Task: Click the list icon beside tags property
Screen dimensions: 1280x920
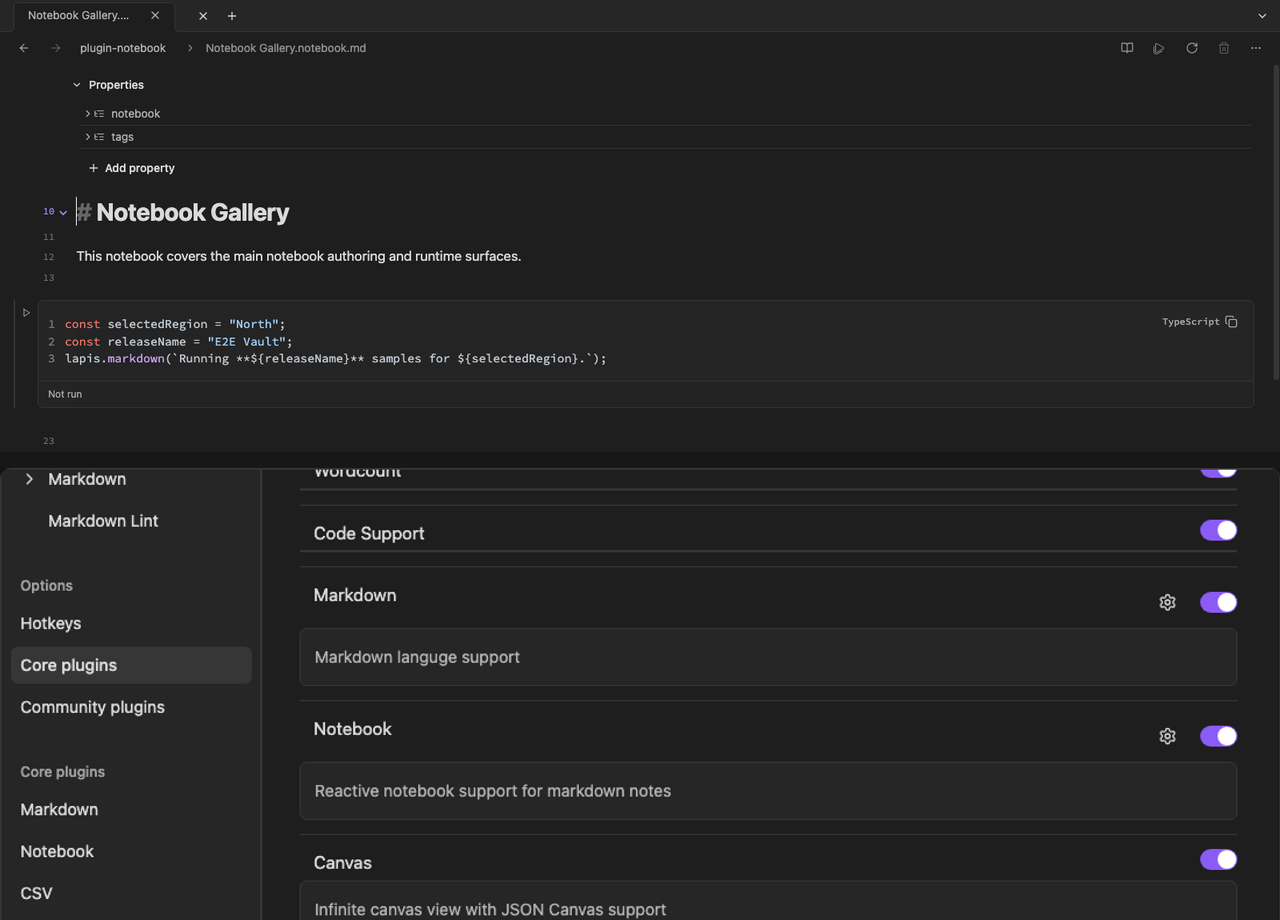Action: click(99, 137)
